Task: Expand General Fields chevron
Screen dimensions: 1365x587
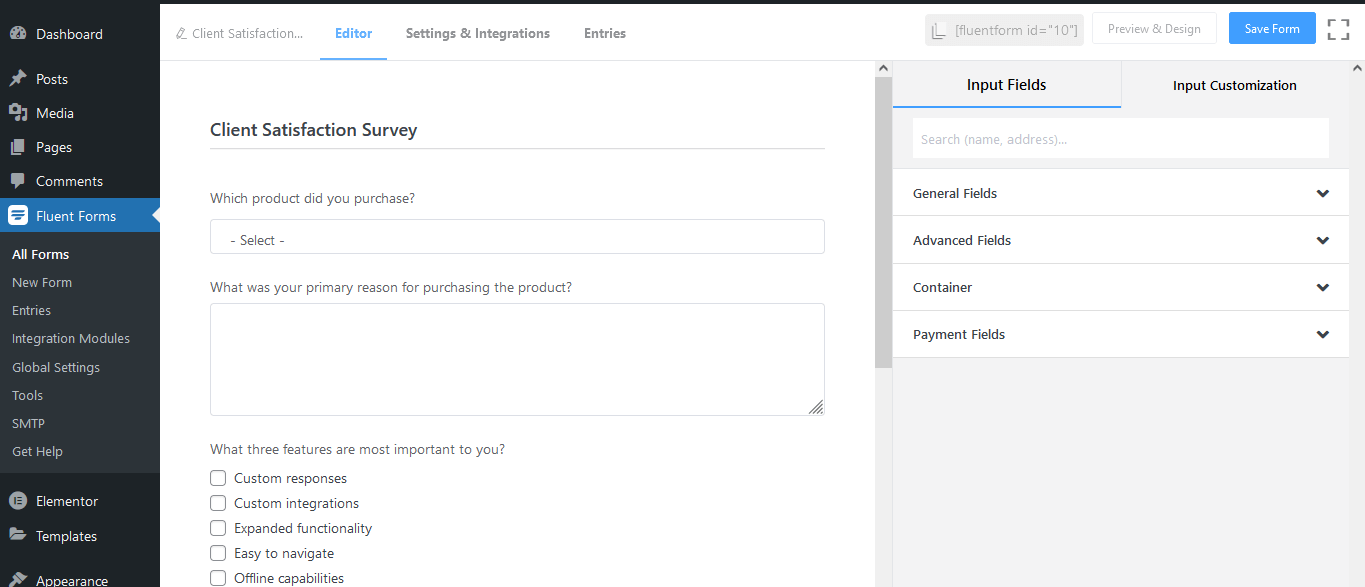Action: pos(1323,193)
